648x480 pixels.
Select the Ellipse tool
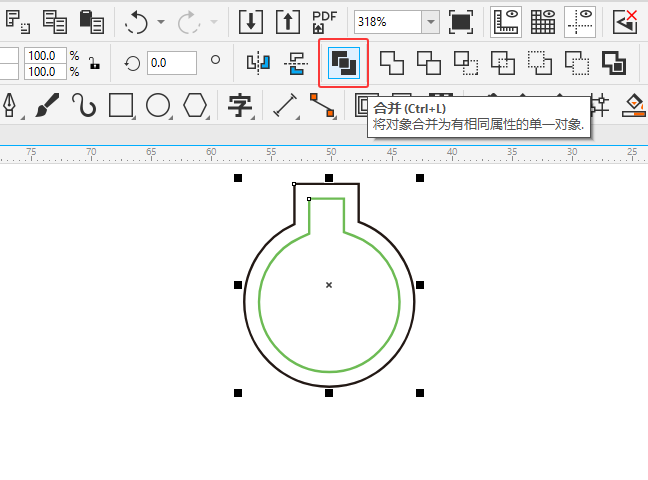[158, 105]
